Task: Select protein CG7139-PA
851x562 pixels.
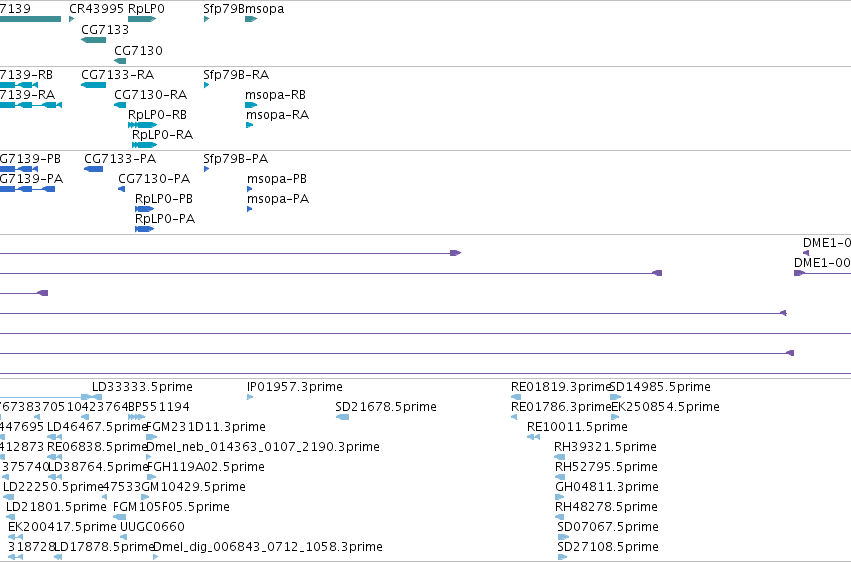Action: coord(31,178)
